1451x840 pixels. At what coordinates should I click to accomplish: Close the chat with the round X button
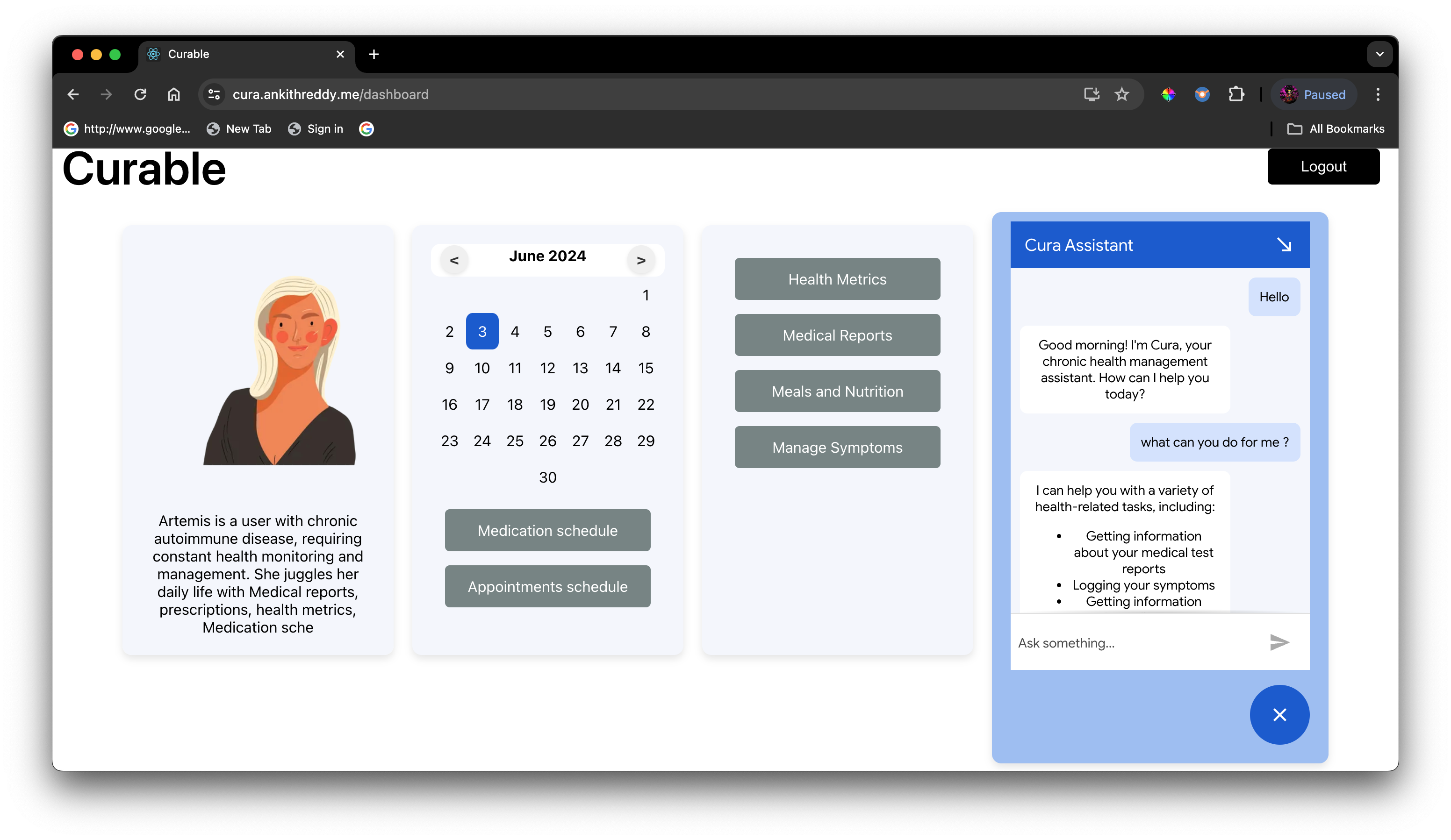pos(1279,715)
